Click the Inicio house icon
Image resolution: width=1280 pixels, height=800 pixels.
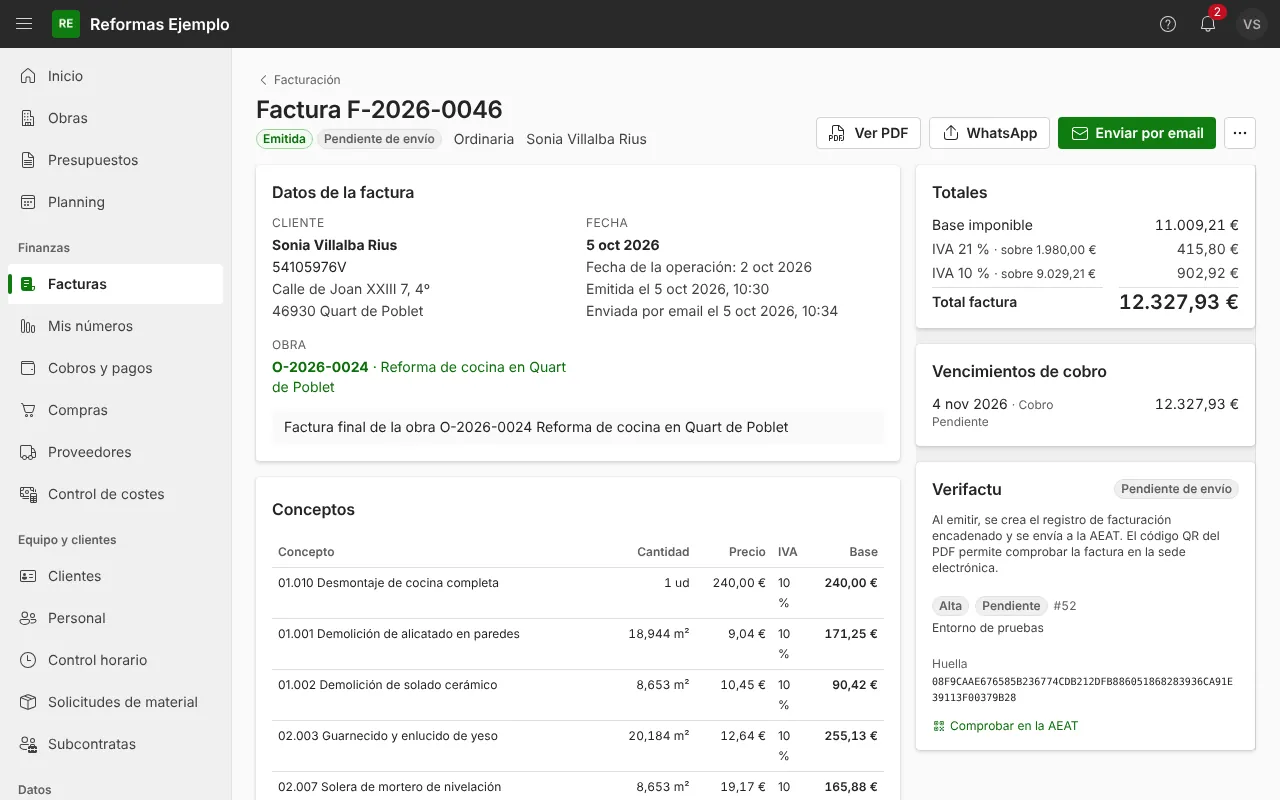coord(28,76)
